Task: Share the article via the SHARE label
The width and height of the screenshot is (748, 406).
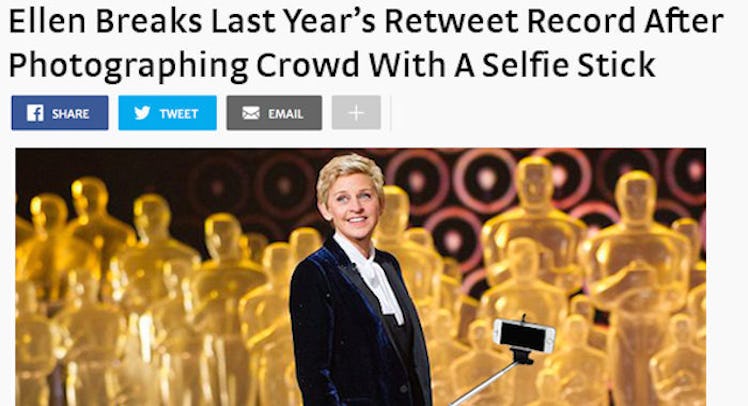Action: (x=71, y=114)
